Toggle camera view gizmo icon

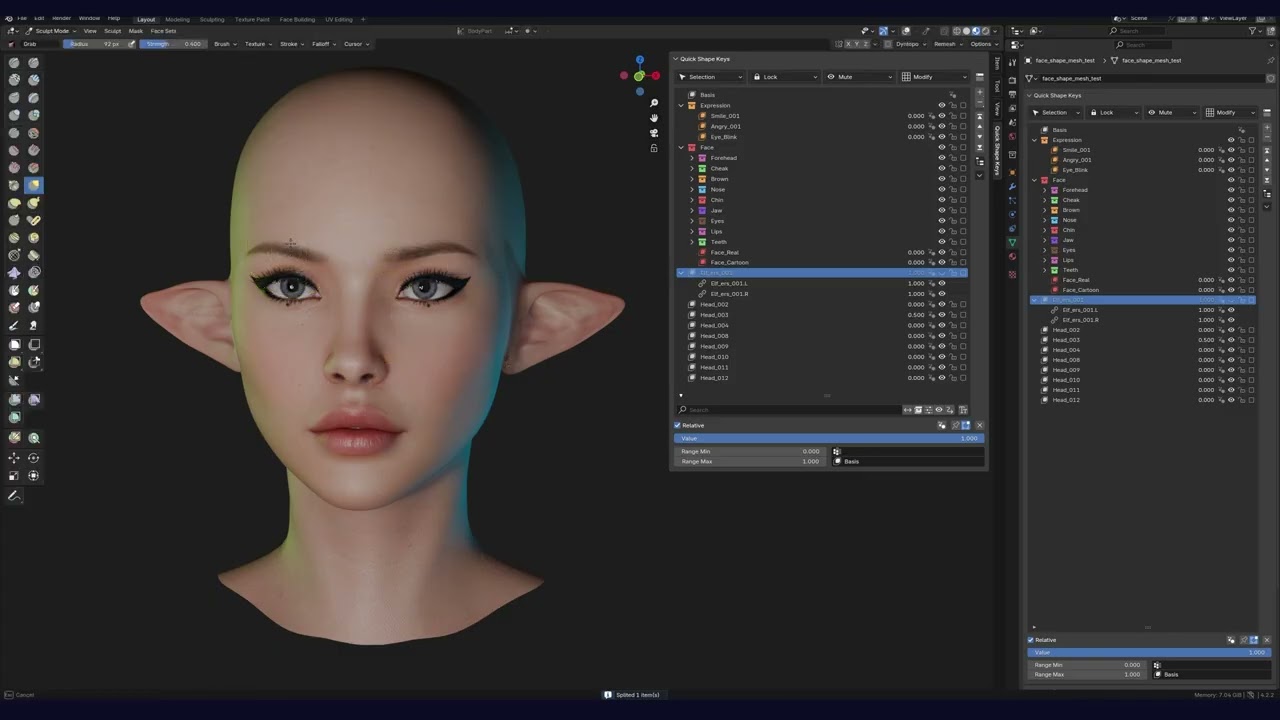[x=654, y=133]
